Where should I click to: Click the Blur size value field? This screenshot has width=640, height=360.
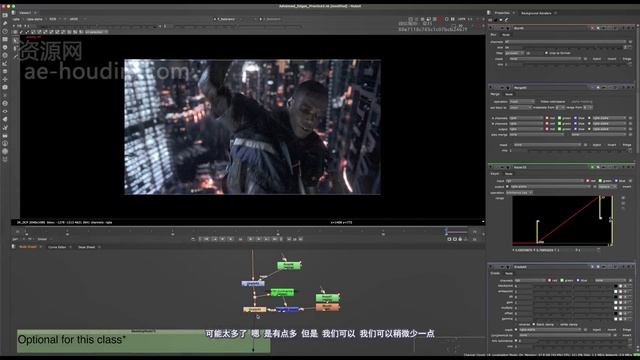[513, 47]
